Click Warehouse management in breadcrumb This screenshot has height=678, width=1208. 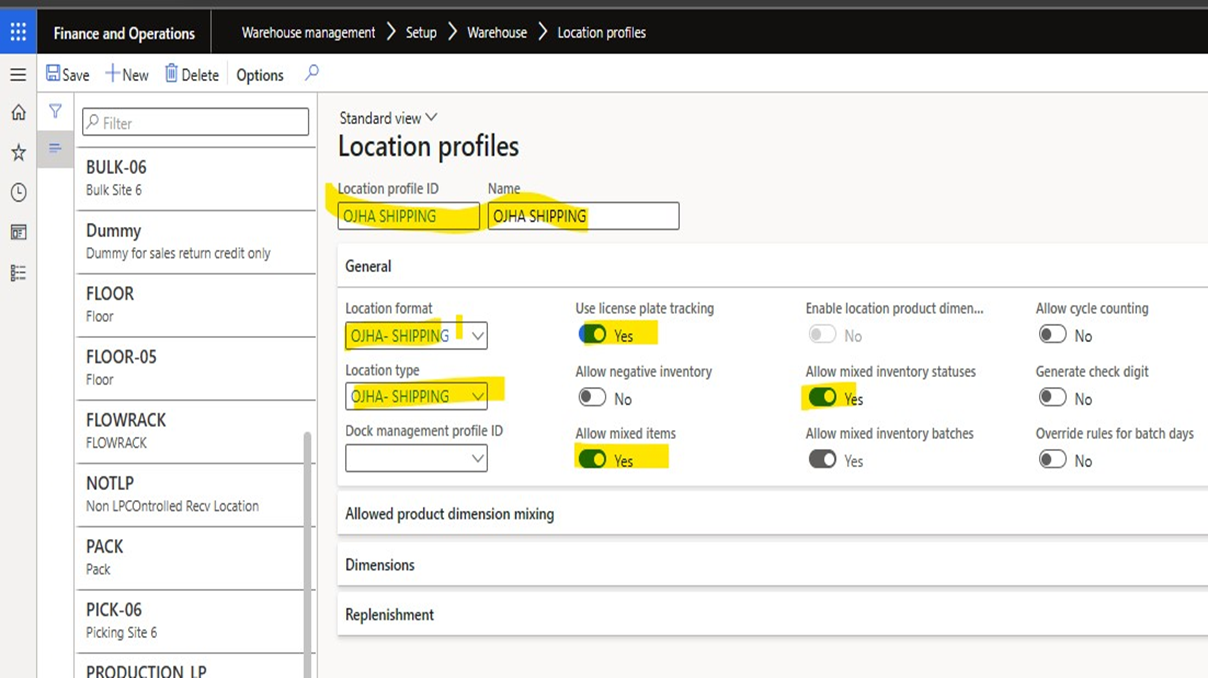(308, 32)
